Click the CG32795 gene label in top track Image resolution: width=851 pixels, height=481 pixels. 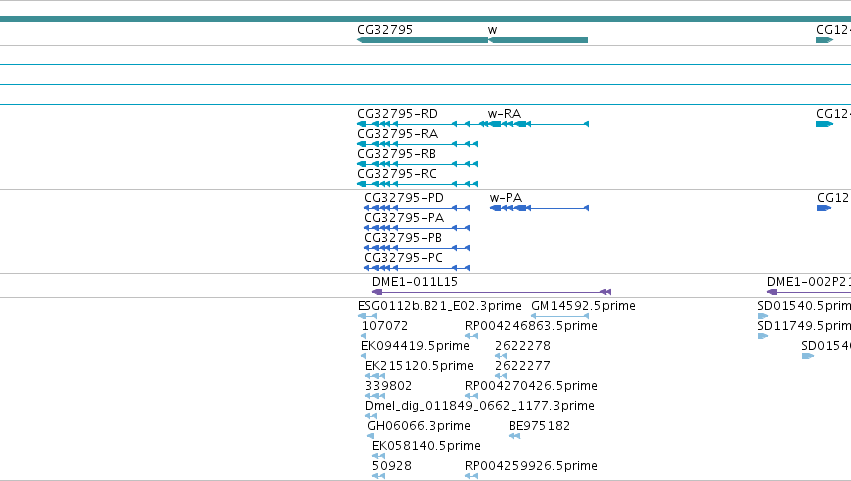385,30
